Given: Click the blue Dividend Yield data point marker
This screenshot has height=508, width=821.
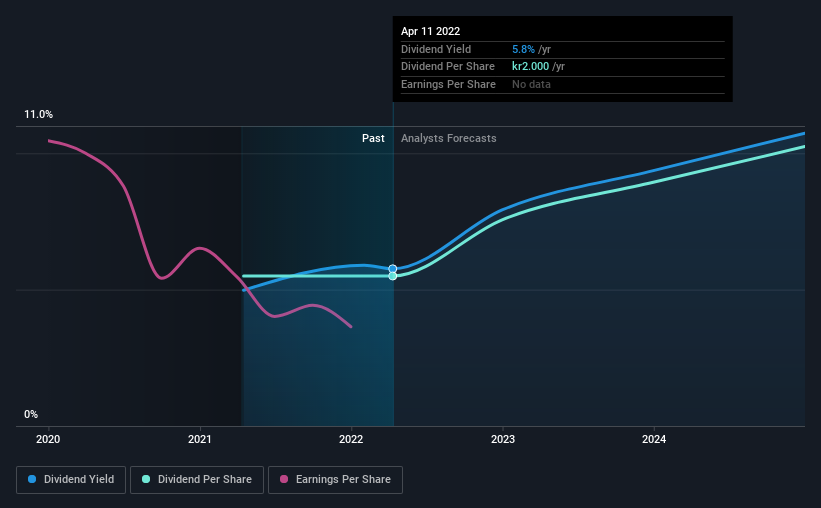Looking at the screenshot, I should 393,269.
